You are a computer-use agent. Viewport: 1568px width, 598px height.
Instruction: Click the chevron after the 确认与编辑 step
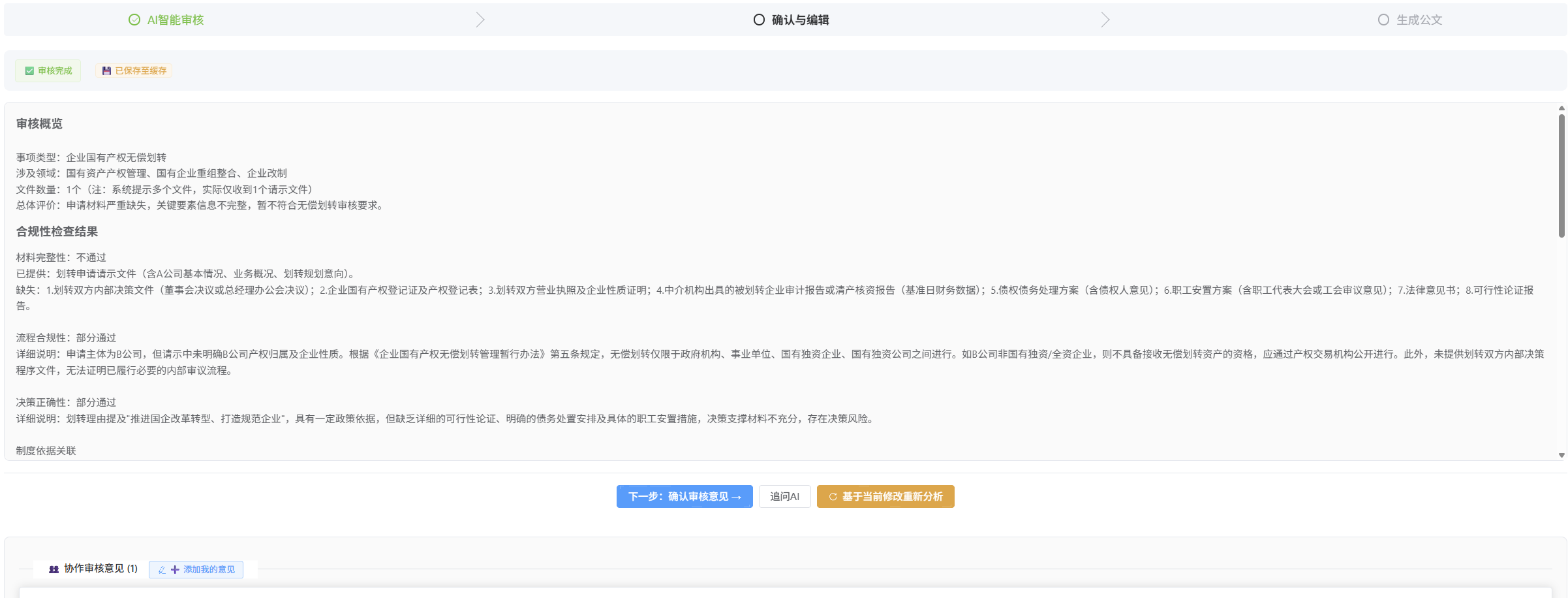(x=1105, y=20)
